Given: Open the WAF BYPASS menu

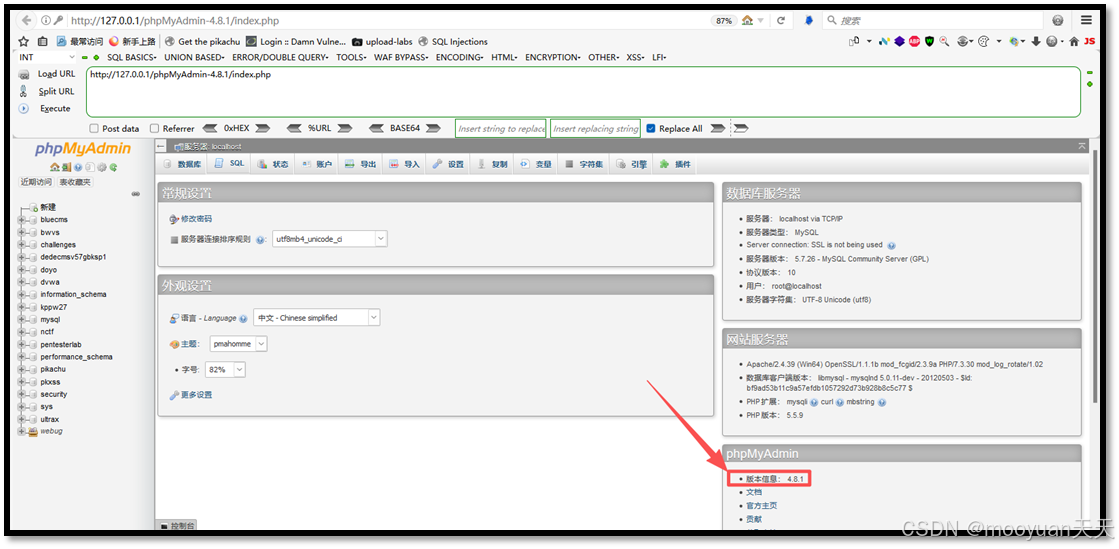Looking at the screenshot, I should pos(401,57).
